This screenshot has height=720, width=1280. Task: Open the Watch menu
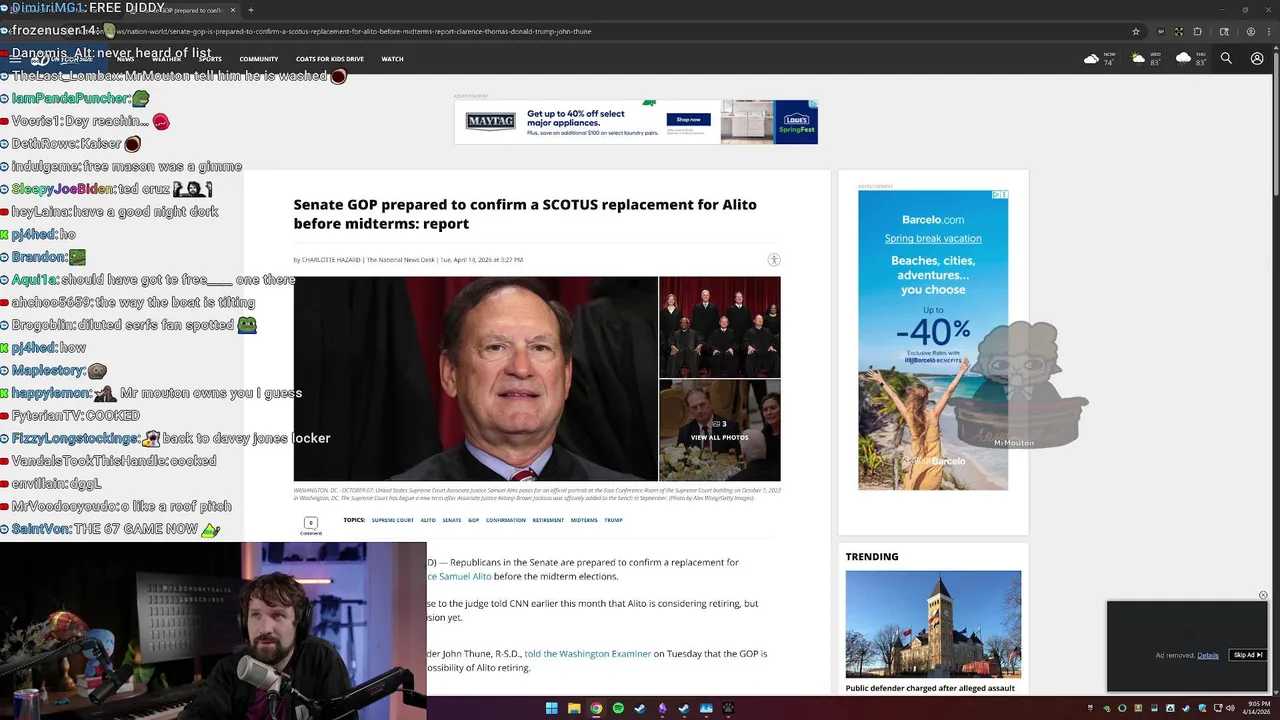(392, 59)
